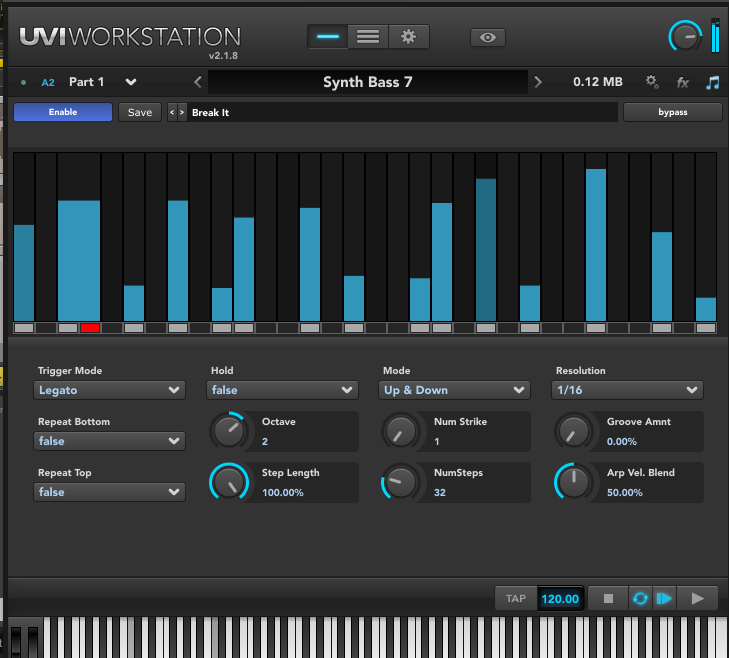Toggle the red step-link box under step four
This screenshot has height=658, width=729.
90,328
